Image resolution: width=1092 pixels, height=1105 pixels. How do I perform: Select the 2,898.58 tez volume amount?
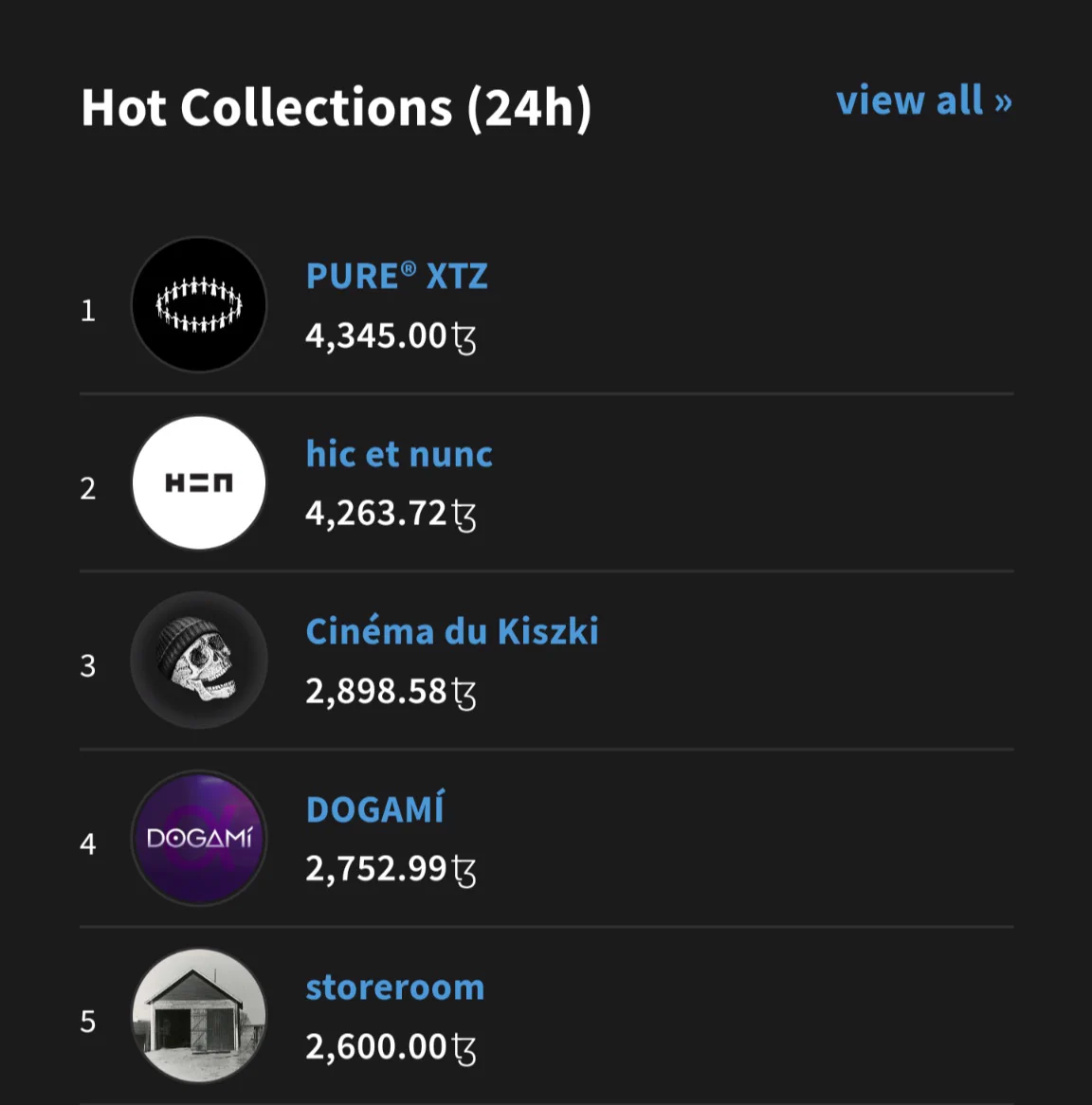pyautogui.click(x=391, y=691)
